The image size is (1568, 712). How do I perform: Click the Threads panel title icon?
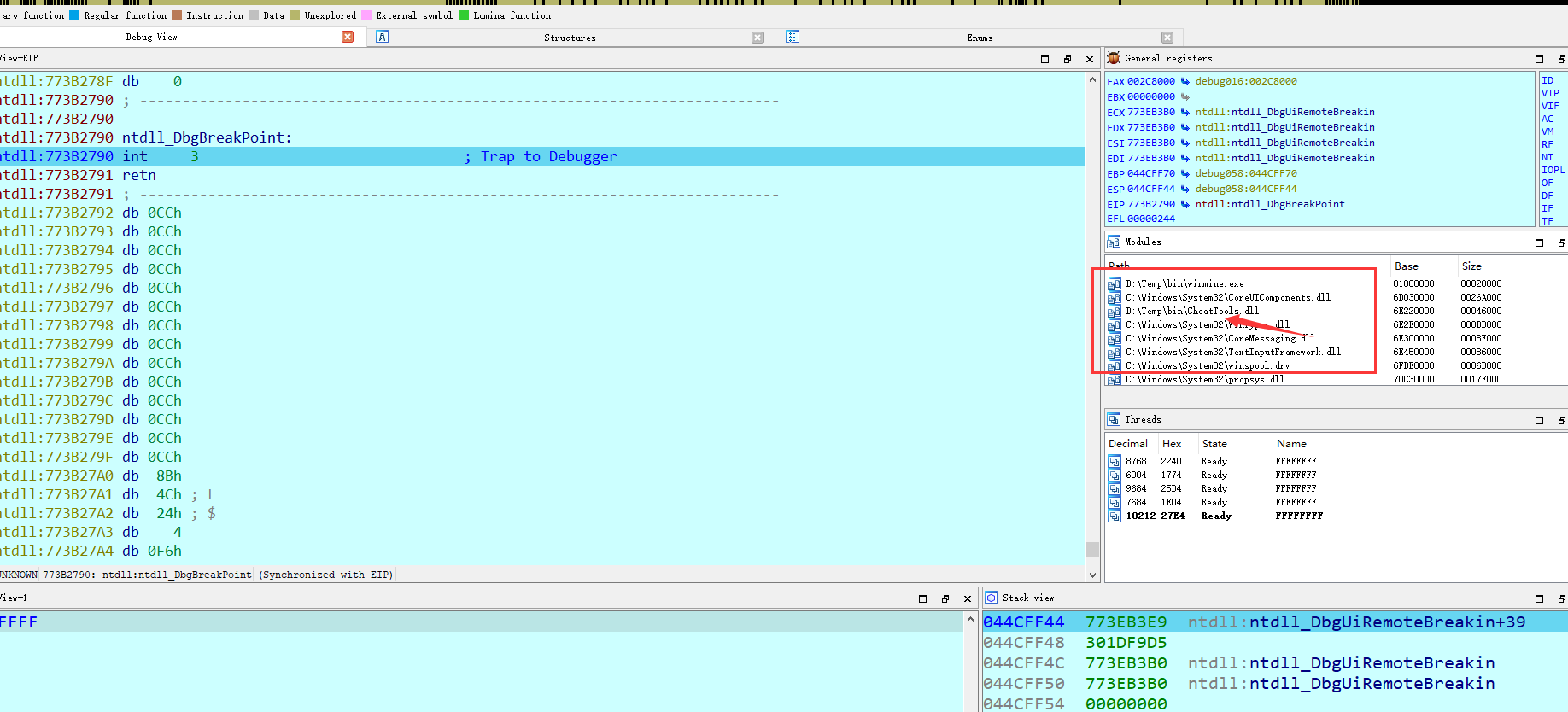point(1114,420)
